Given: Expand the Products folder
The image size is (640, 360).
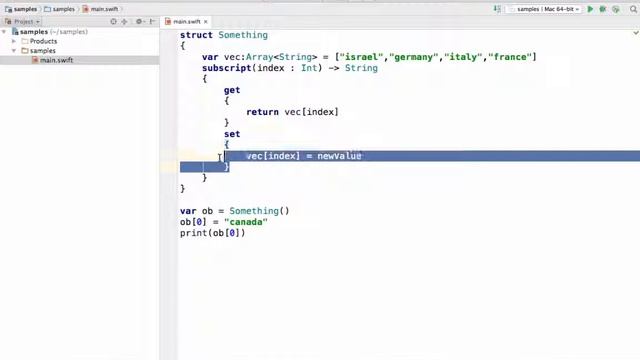Looking at the screenshot, I should pos(14,41).
